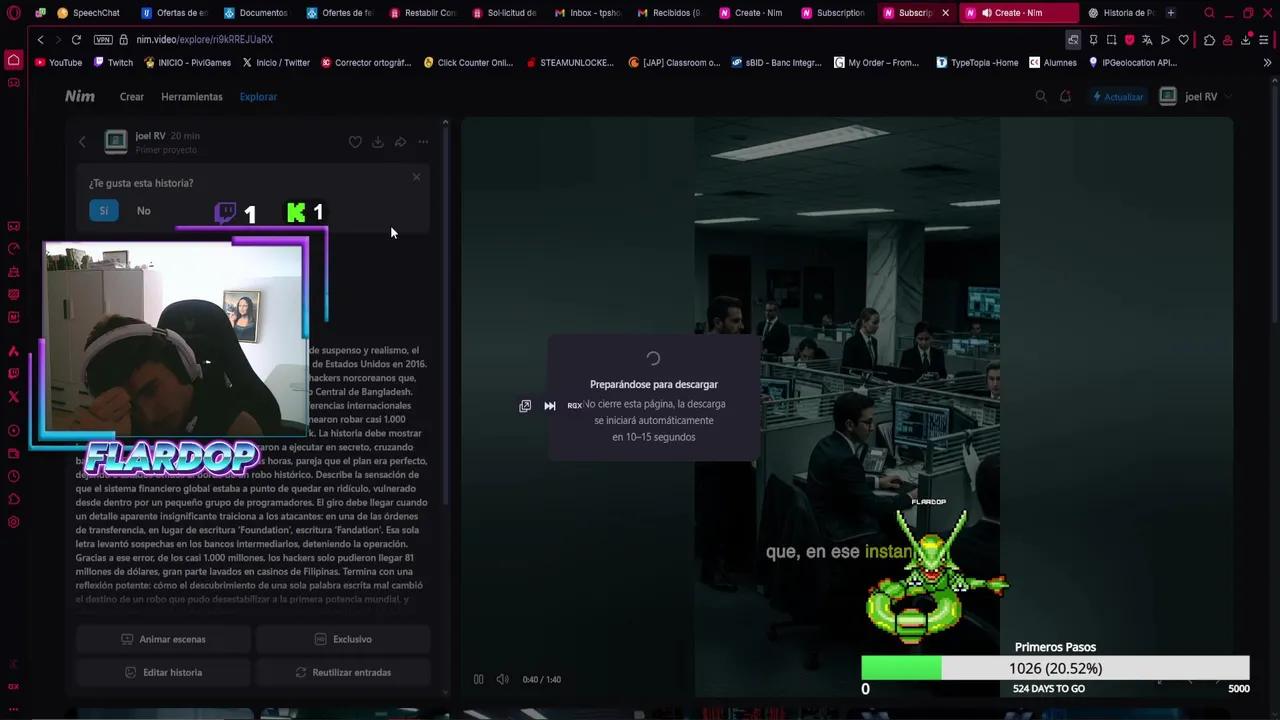This screenshot has height=720, width=1280.
Task: Open Nim search with the magnifier icon
Action: 1041,96
